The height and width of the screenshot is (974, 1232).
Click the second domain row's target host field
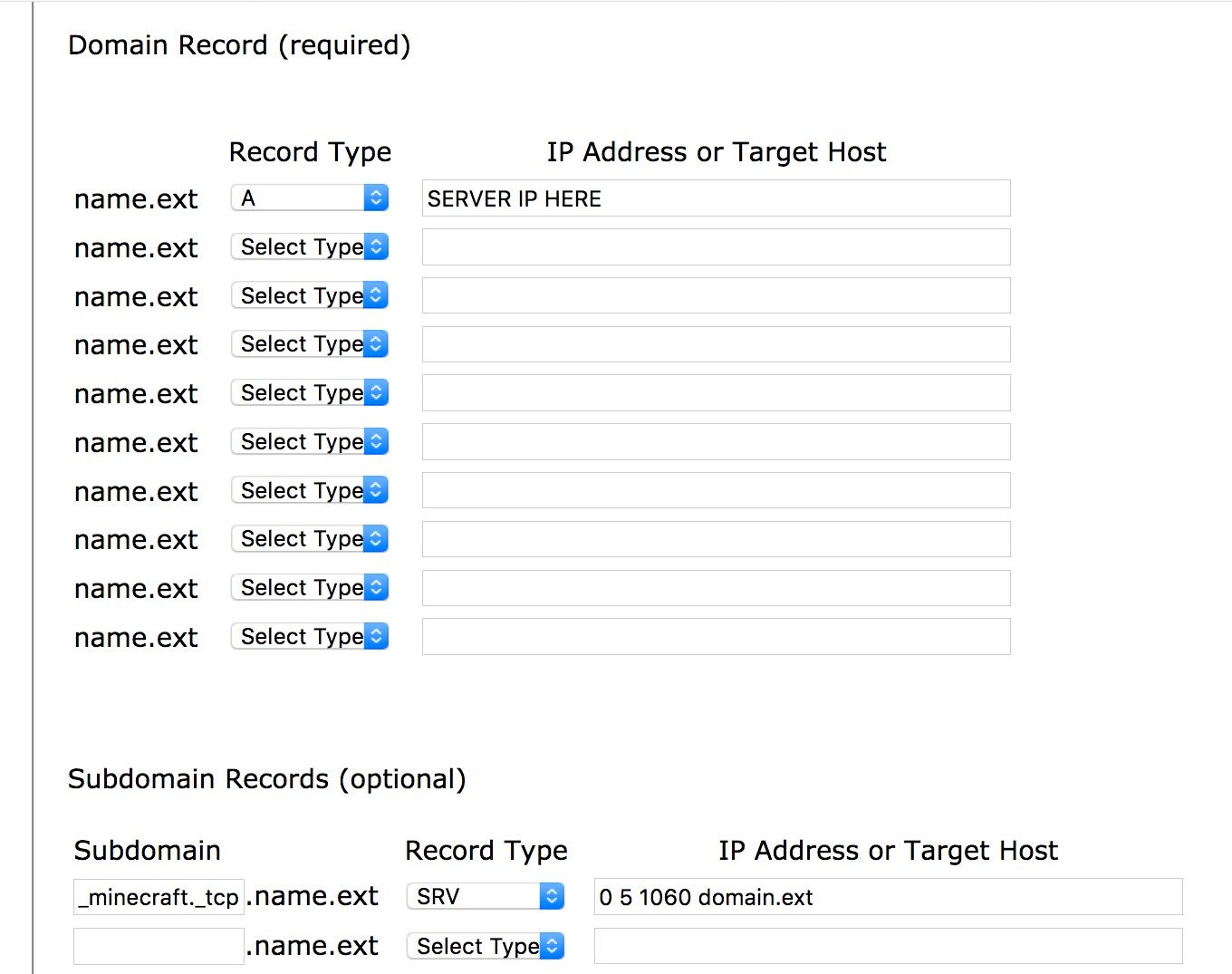pos(716,247)
